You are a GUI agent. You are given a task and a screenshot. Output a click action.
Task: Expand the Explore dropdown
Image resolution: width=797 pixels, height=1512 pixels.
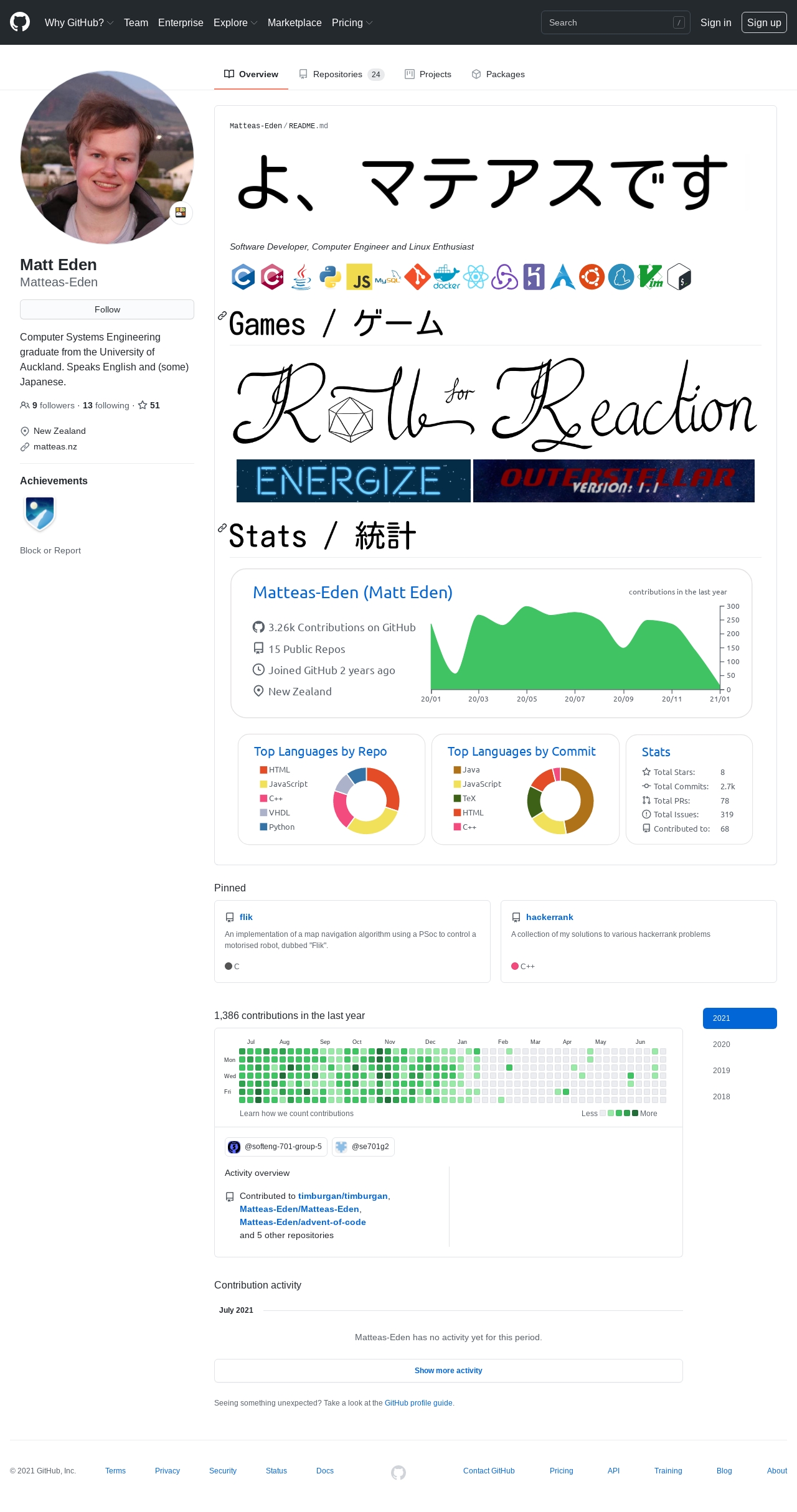(x=235, y=22)
